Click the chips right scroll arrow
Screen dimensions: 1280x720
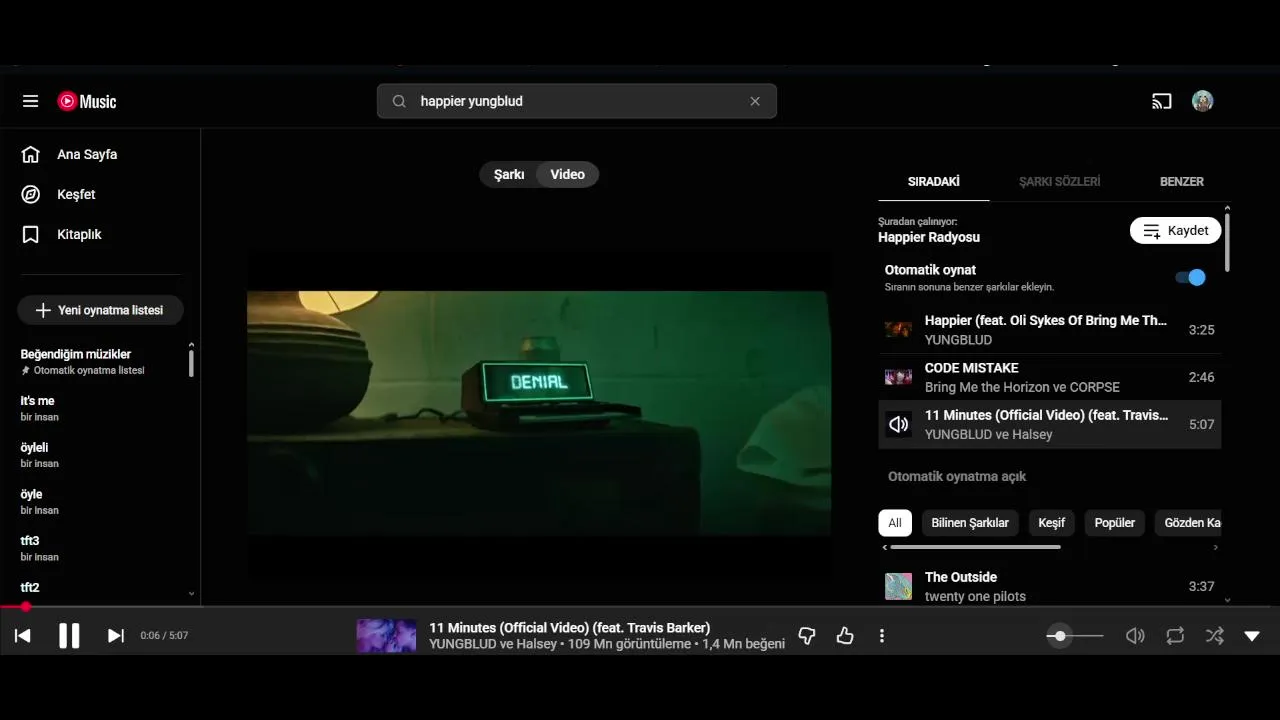pyautogui.click(x=1216, y=547)
